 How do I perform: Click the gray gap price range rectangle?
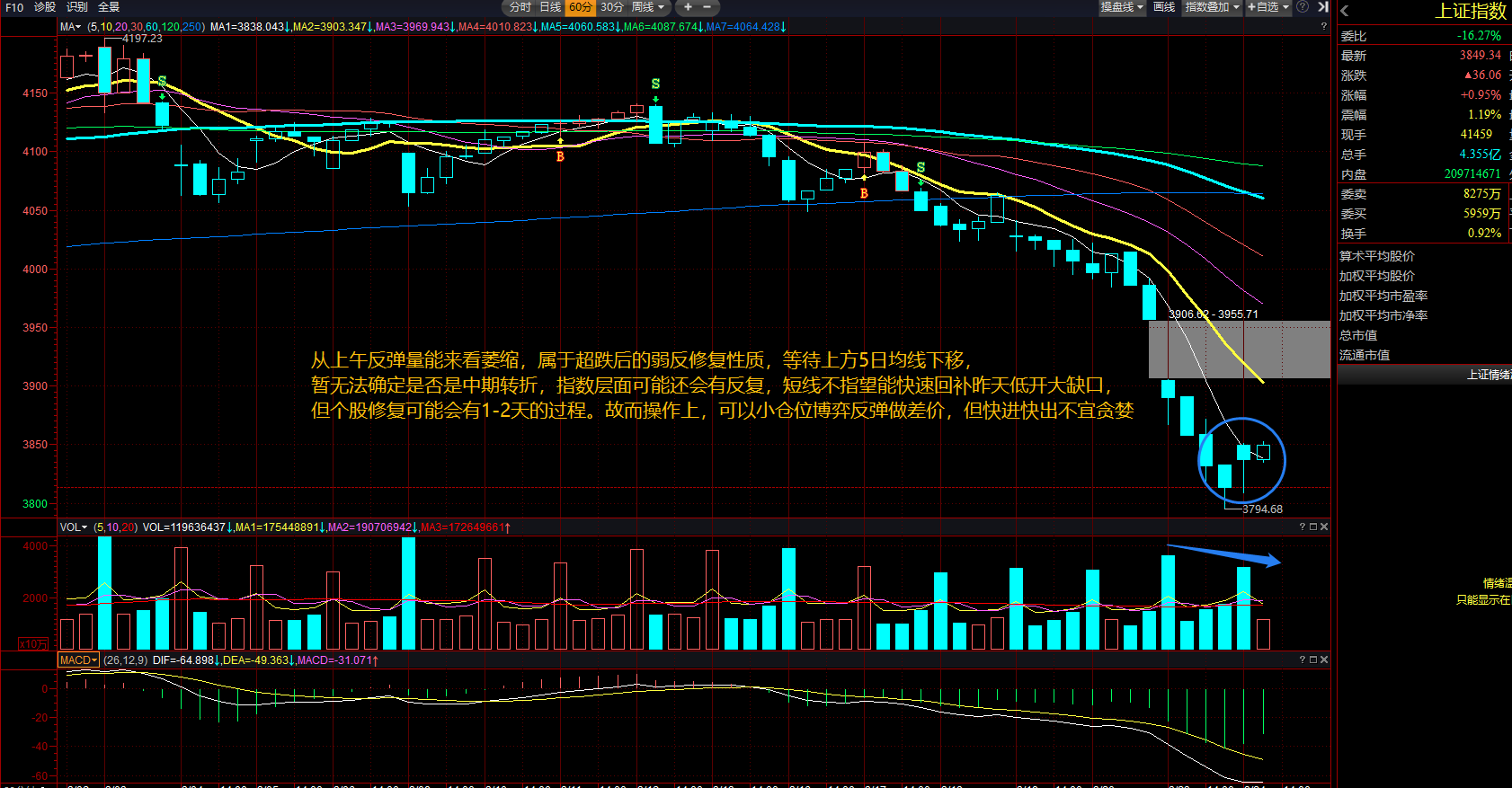tap(1239, 349)
